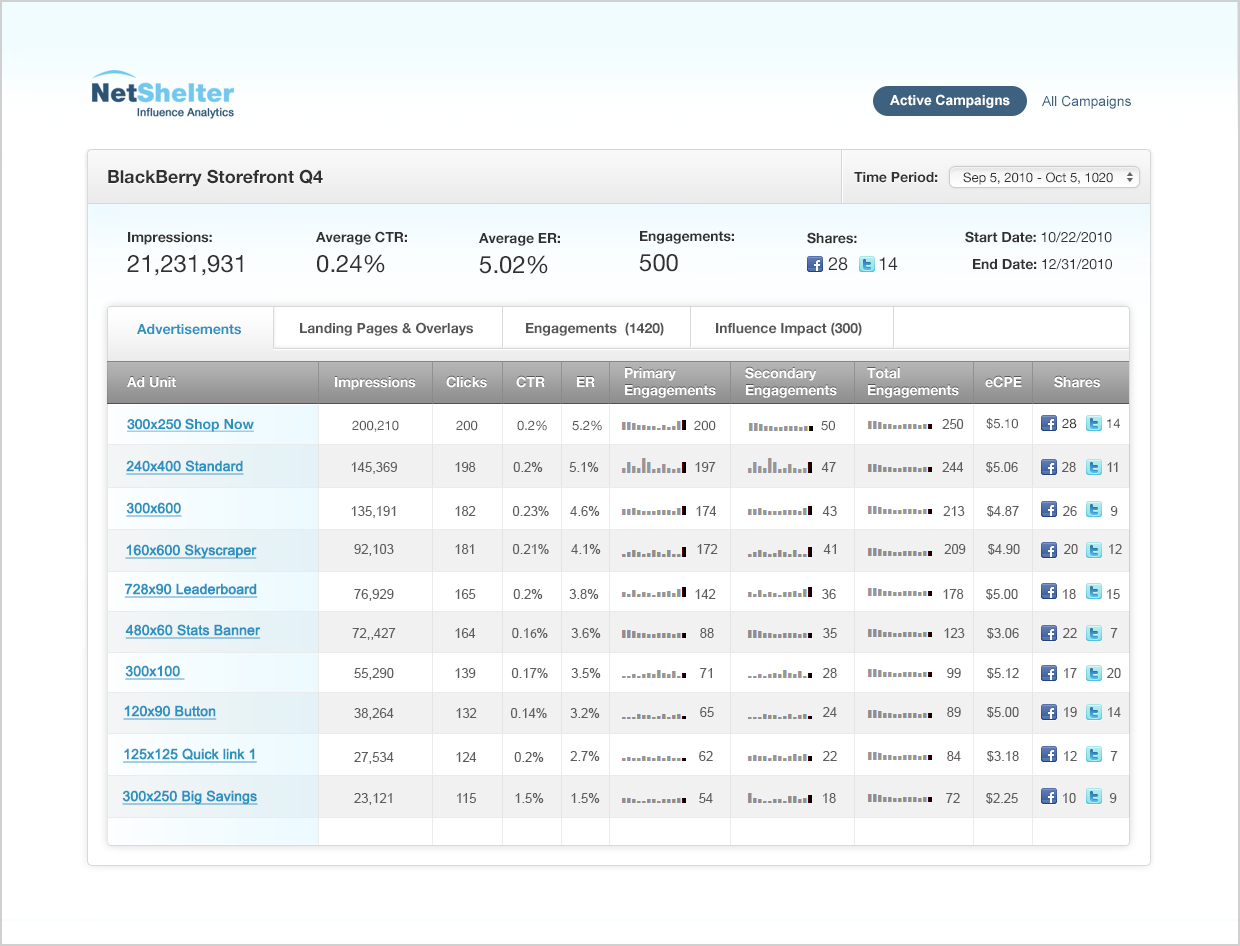The height and width of the screenshot is (946, 1240).
Task: Click the Average ER value 5.02%
Action: pos(514,265)
